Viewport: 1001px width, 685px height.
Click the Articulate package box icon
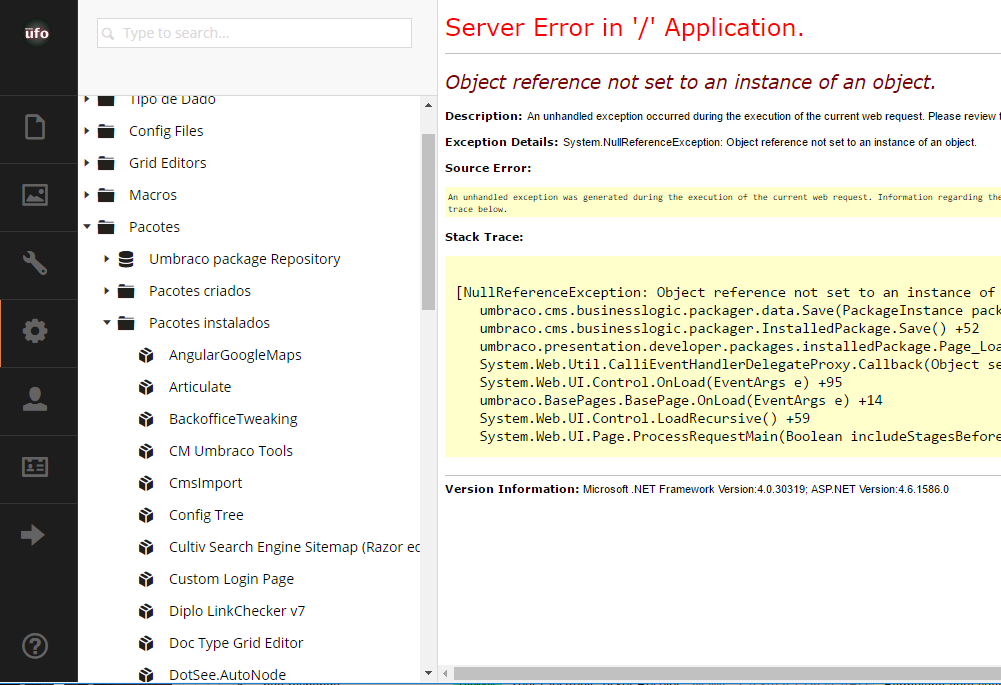click(x=146, y=387)
